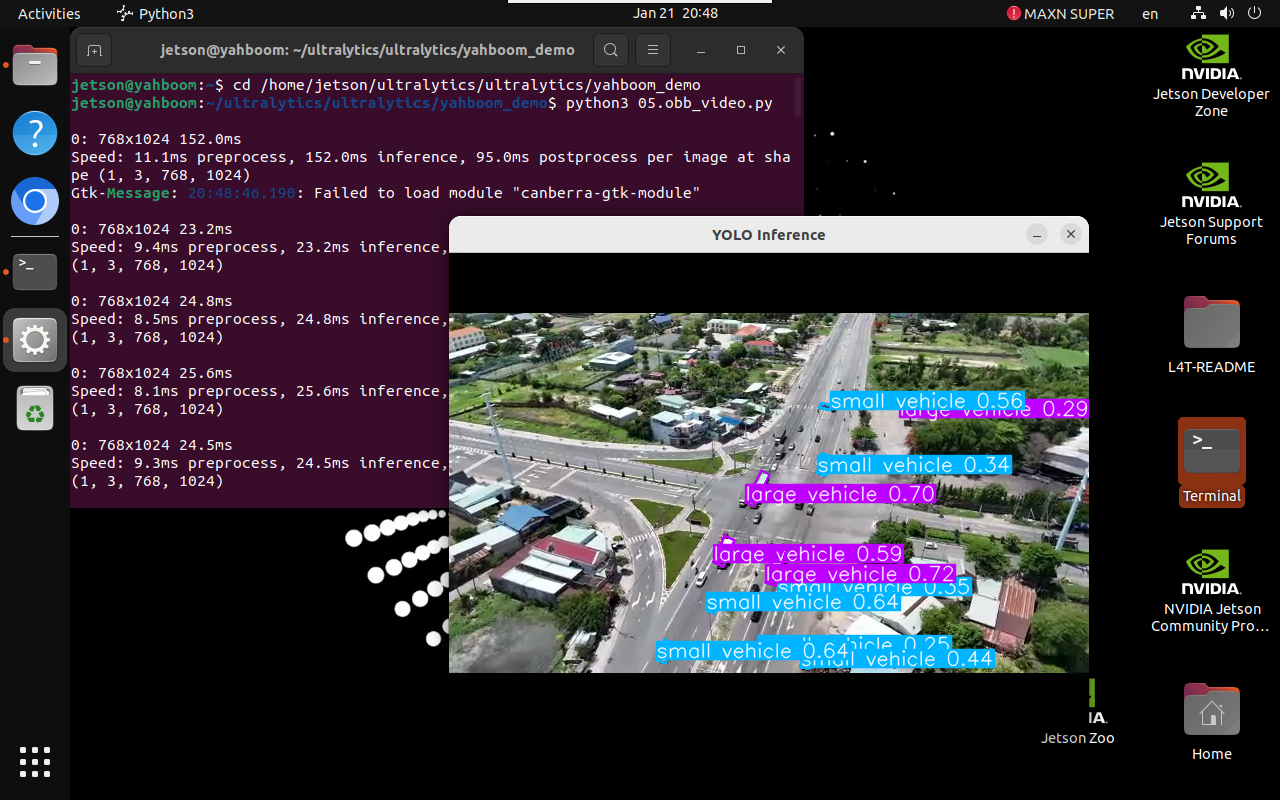The image size is (1280, 800).
Task: Click the large vehicle 0.70 label
Action: pos(840,494)
